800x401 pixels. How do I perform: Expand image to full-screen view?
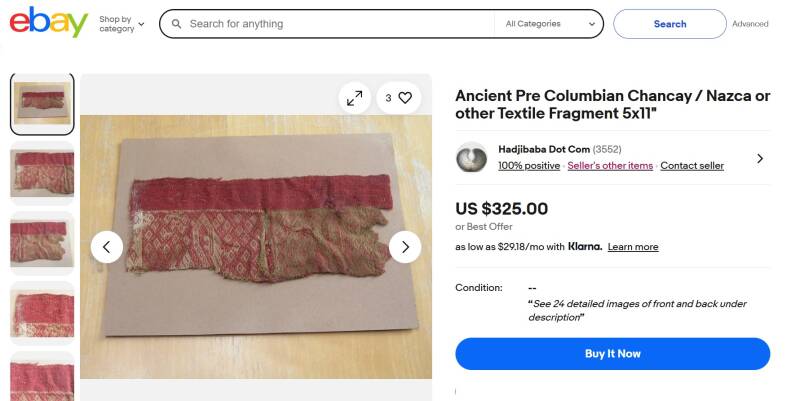tap(354, 98)
